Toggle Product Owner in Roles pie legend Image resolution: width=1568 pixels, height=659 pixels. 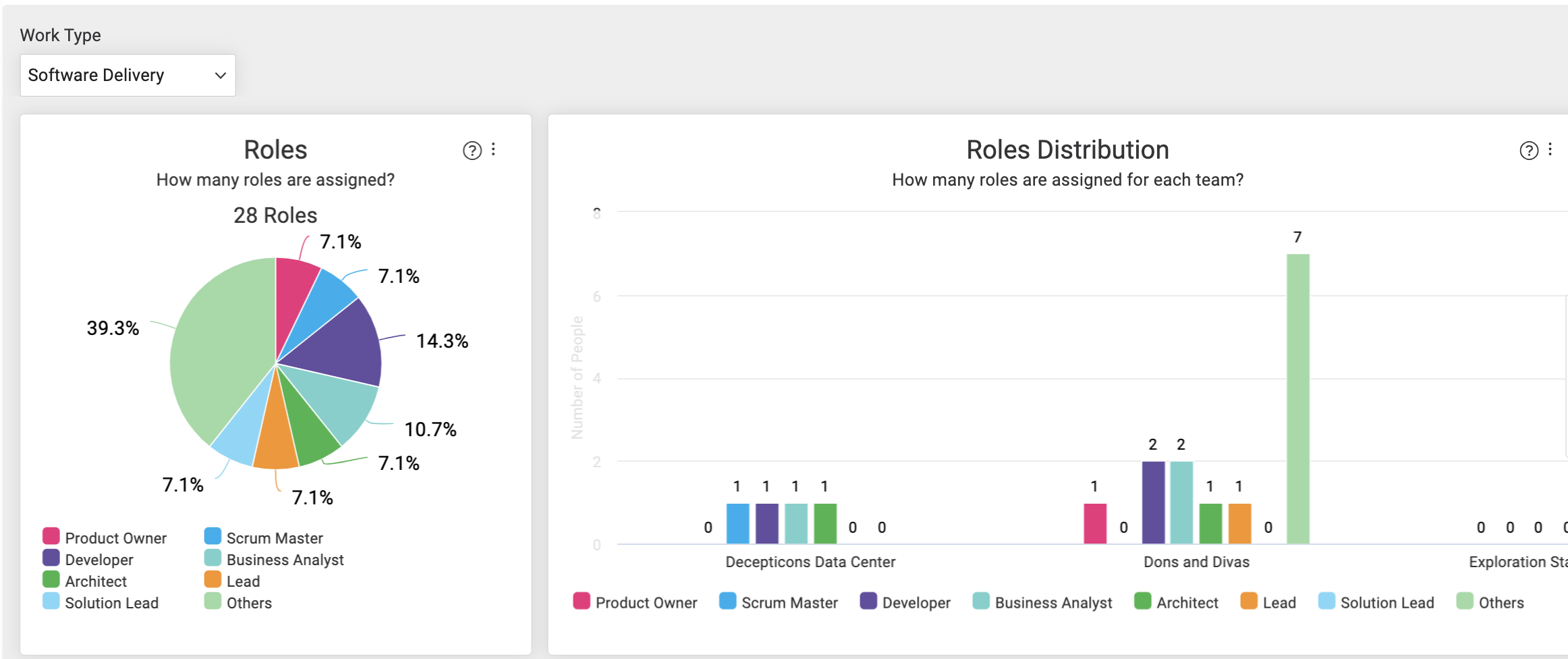coord(105,537)
